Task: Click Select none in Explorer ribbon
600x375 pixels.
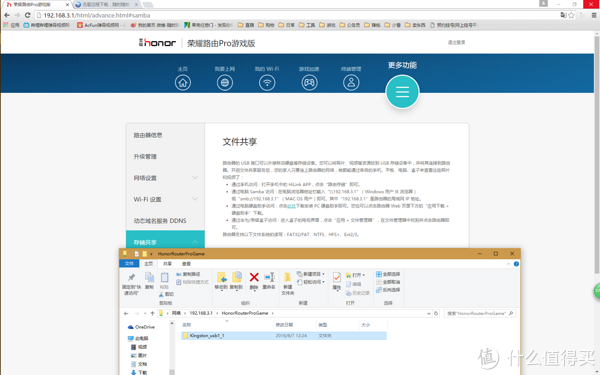Action: 388,282
